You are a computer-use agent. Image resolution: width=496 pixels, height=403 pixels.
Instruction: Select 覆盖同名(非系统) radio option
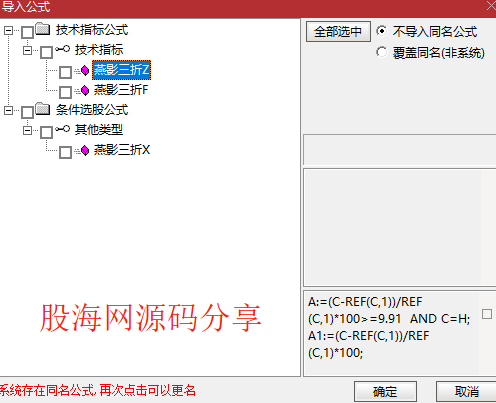point(382,52)
